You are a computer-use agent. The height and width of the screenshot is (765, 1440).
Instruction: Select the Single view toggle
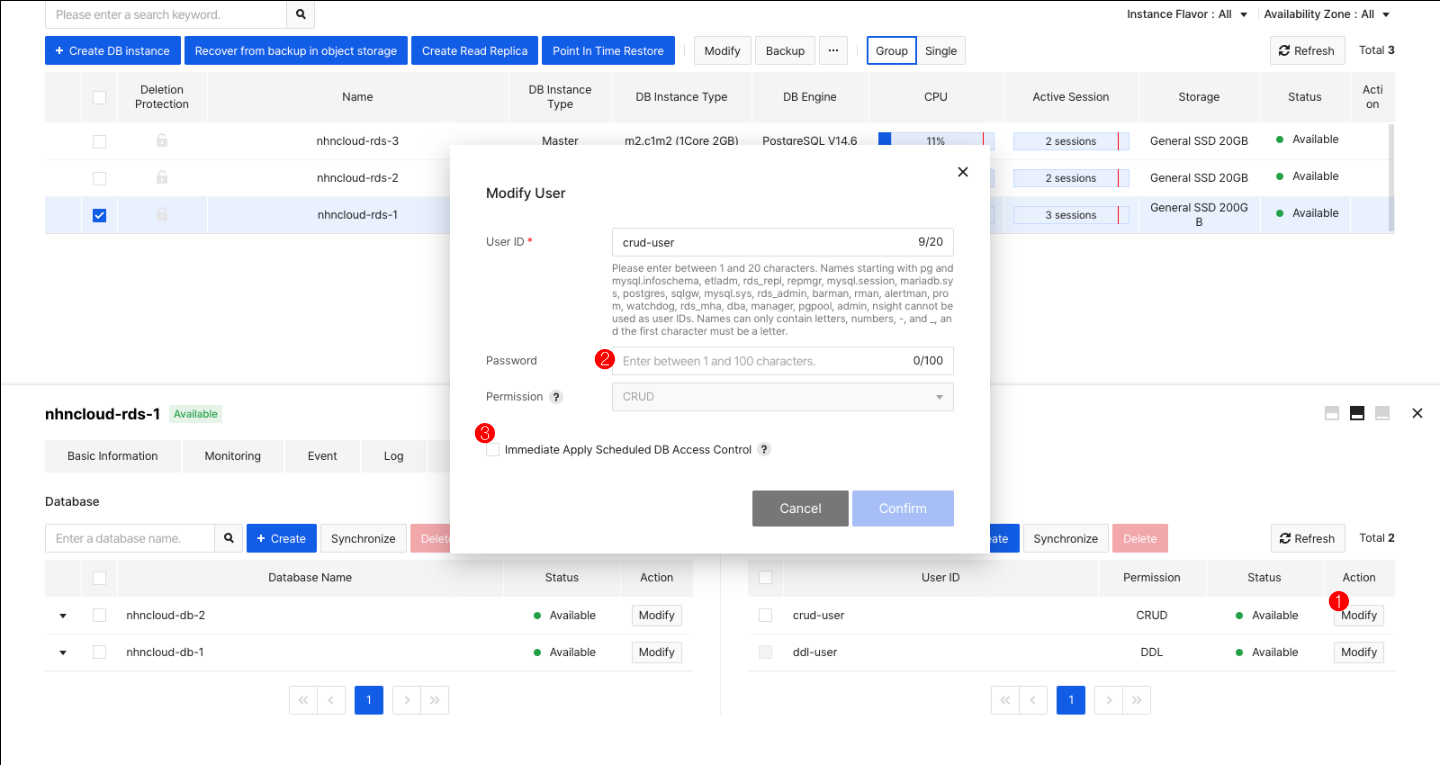point(941,51)
